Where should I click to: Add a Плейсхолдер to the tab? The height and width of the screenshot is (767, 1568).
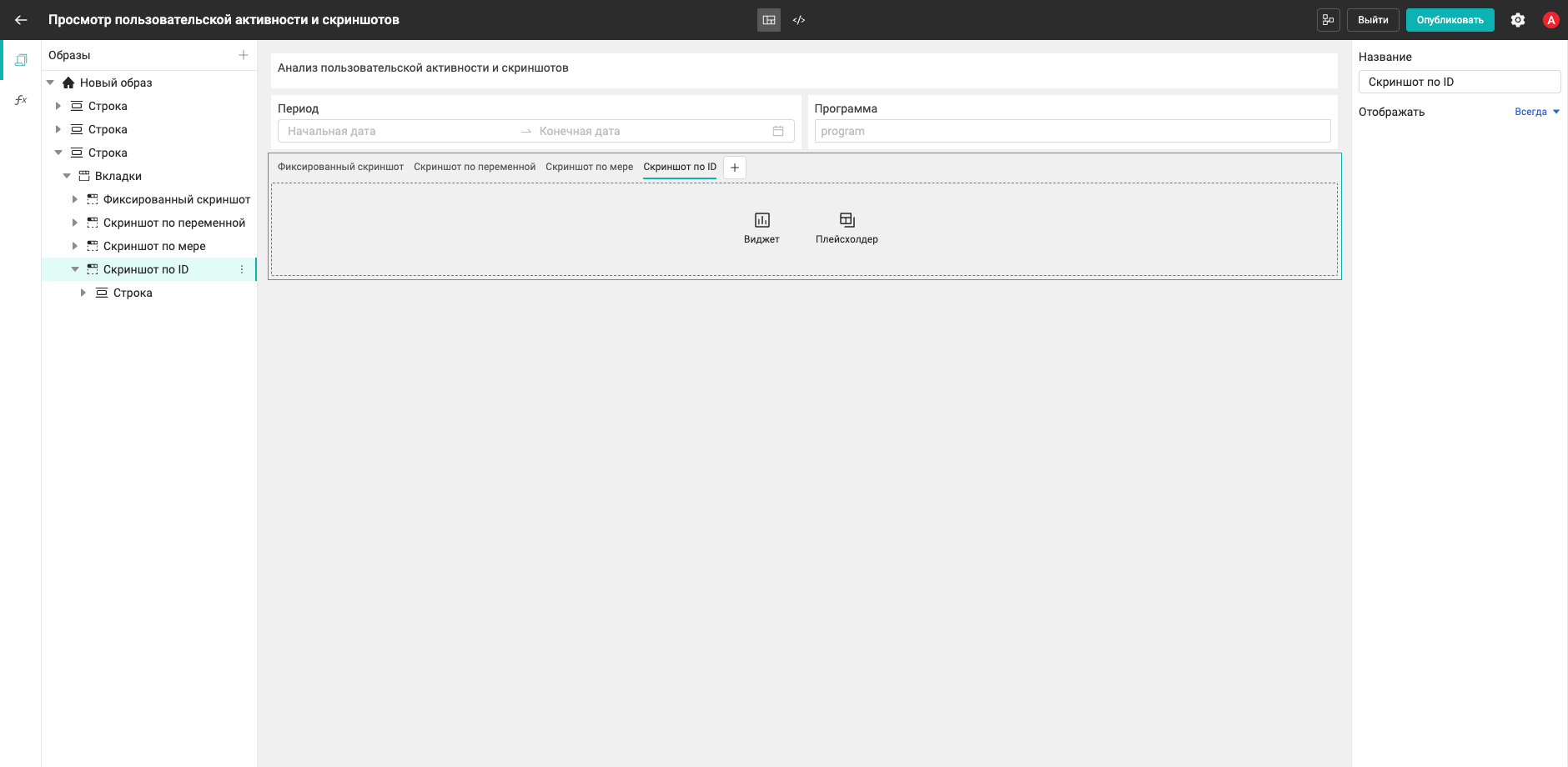pyautogui.click(x=847, y=228)
